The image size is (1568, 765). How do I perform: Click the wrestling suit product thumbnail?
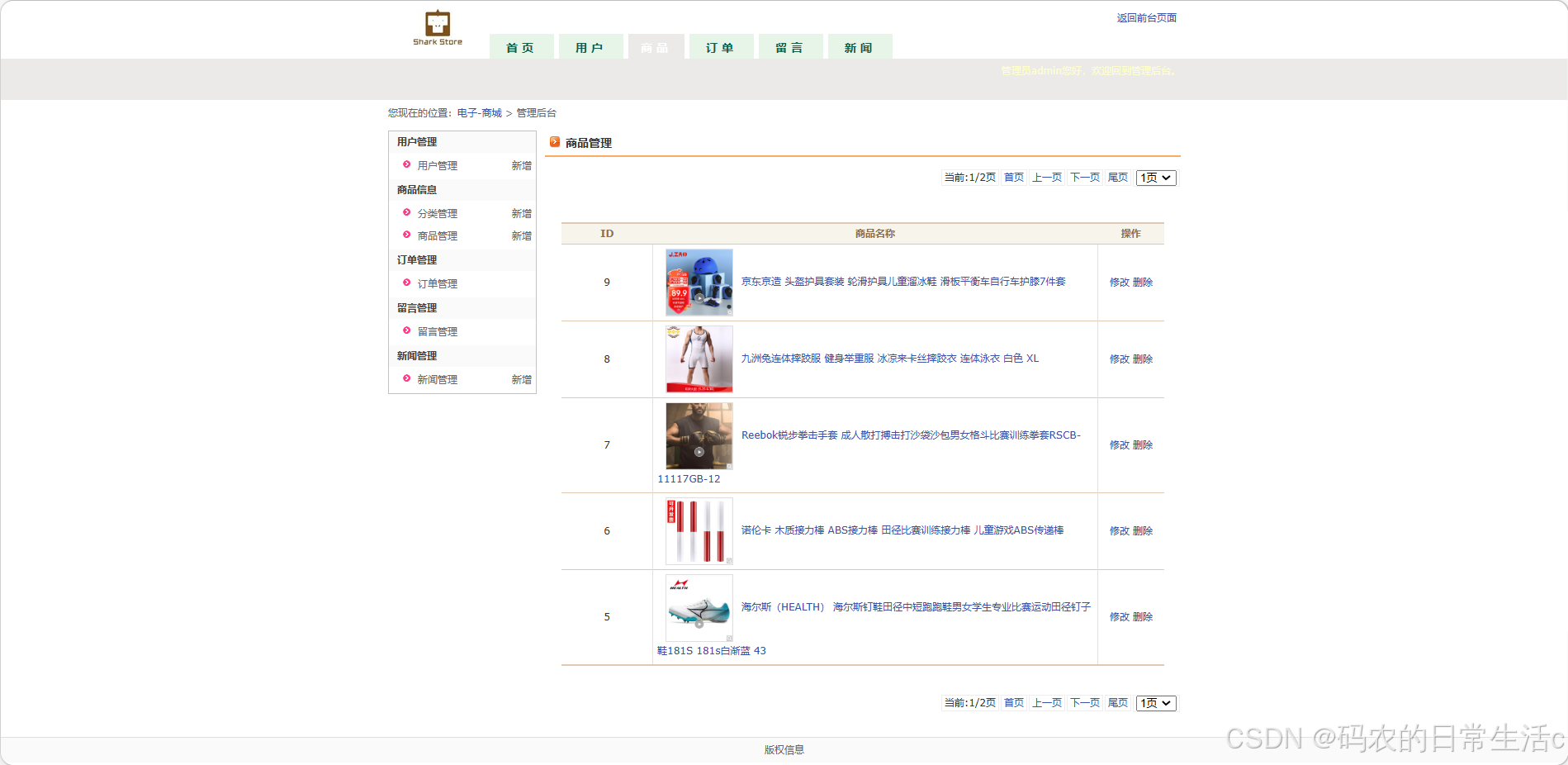pos(699,359)
